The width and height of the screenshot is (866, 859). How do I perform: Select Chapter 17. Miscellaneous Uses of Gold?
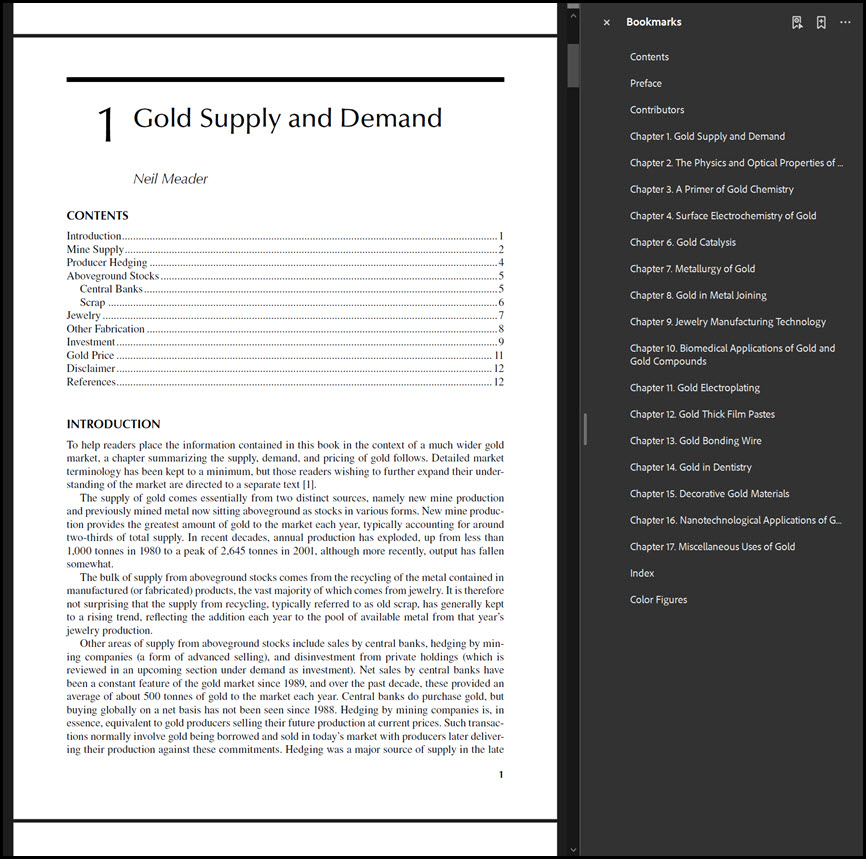tap(712, 547)
